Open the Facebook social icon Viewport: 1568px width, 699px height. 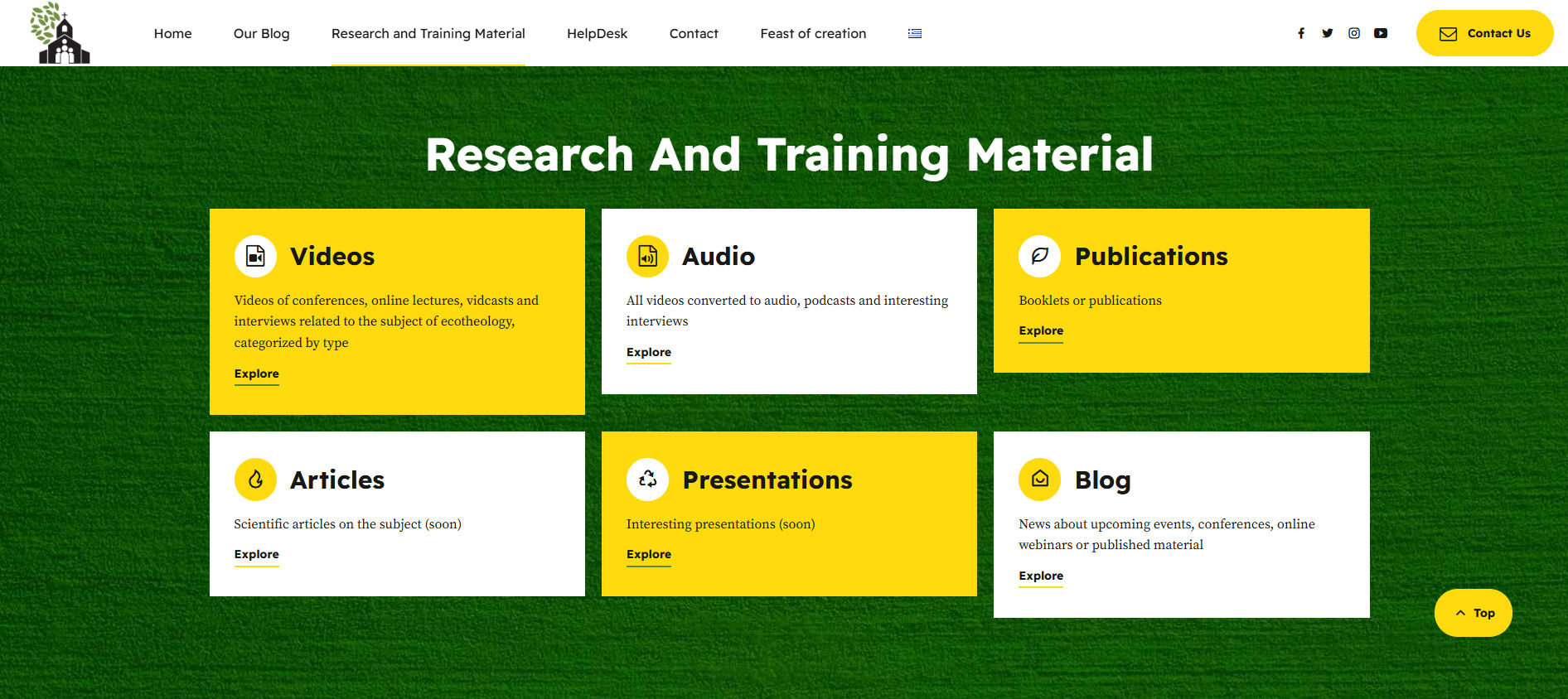[1301, 33]
